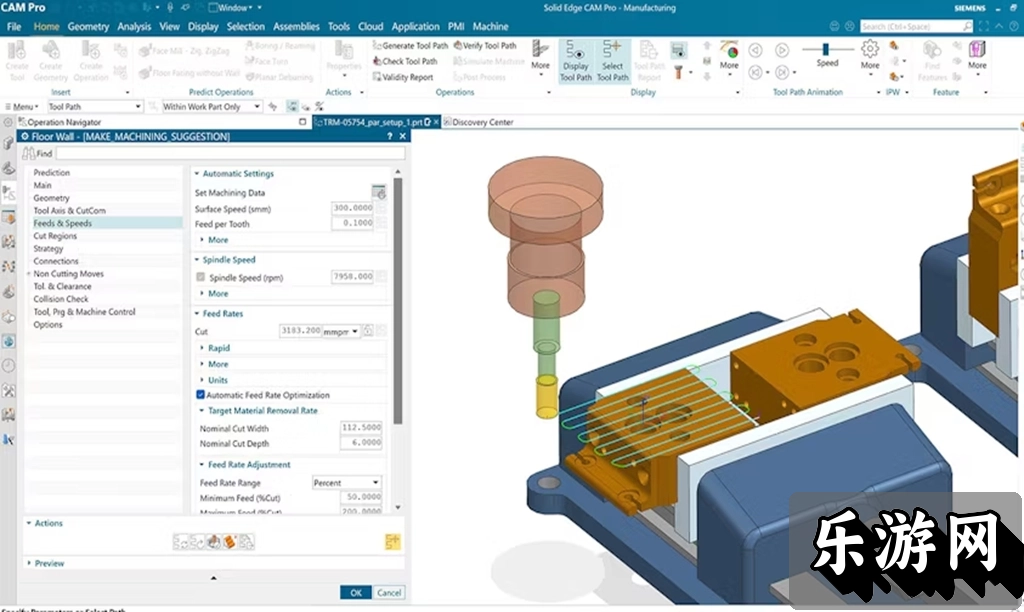Image resolution: width=1024 pixels, height=612 pixels.
Task: Click the play forward animation button
Action: [782, 50]
